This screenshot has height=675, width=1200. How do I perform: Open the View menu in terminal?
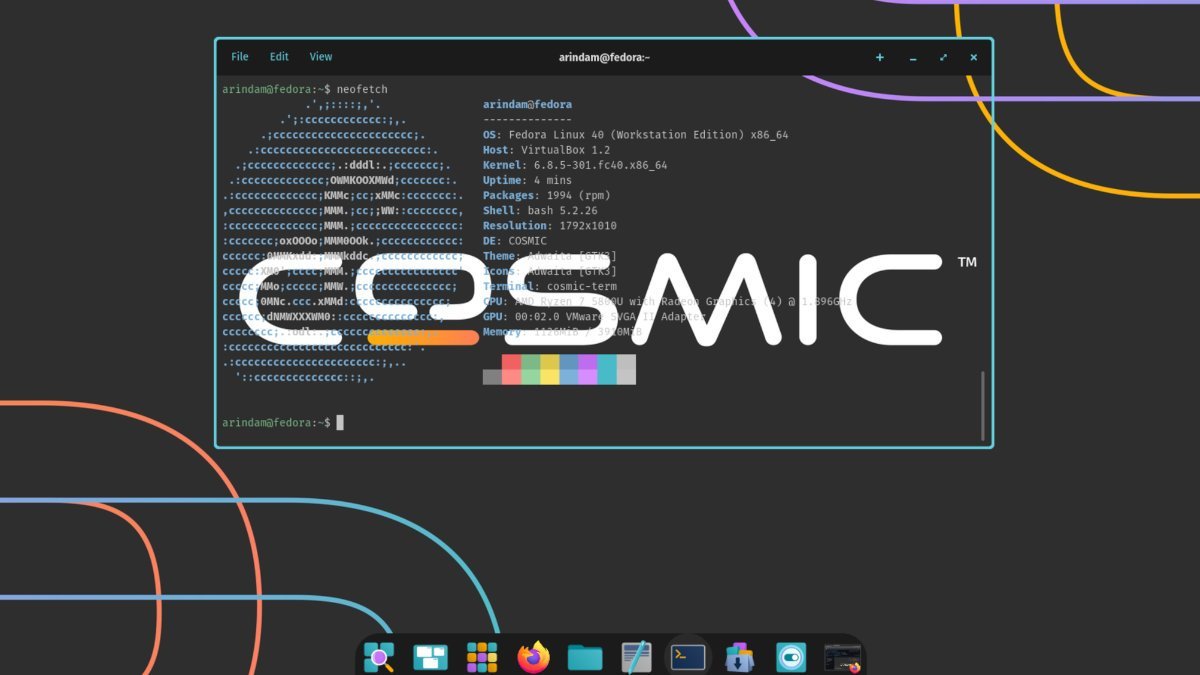point(321,57)
